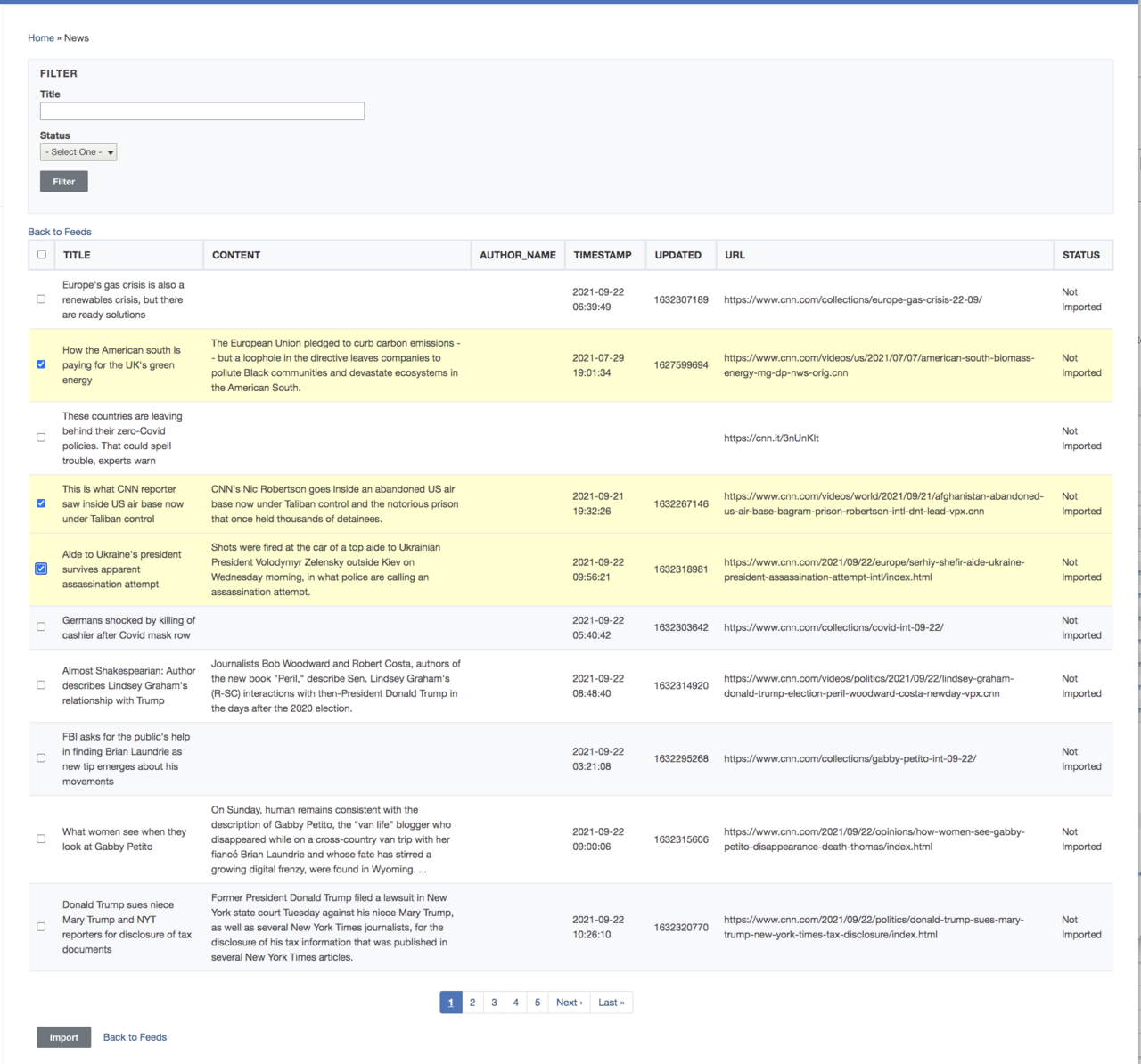
Task: Click the Home breadcrumb link
Action: 41,38
